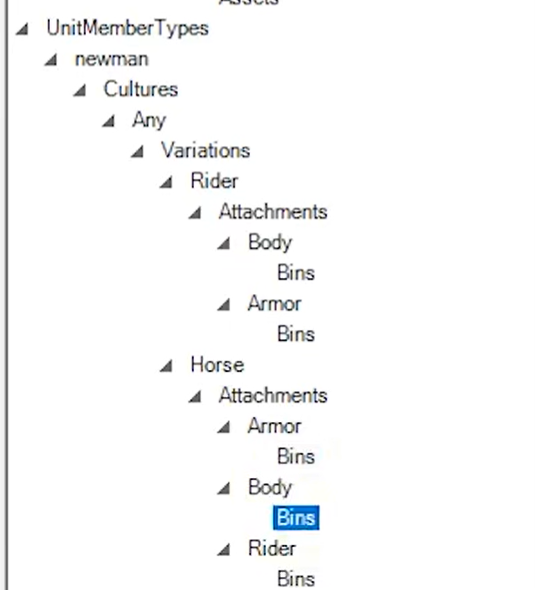Collapse the newman node arrow
Image resolution: width=540 pixels, height=590 pixels.
point(51,59)
